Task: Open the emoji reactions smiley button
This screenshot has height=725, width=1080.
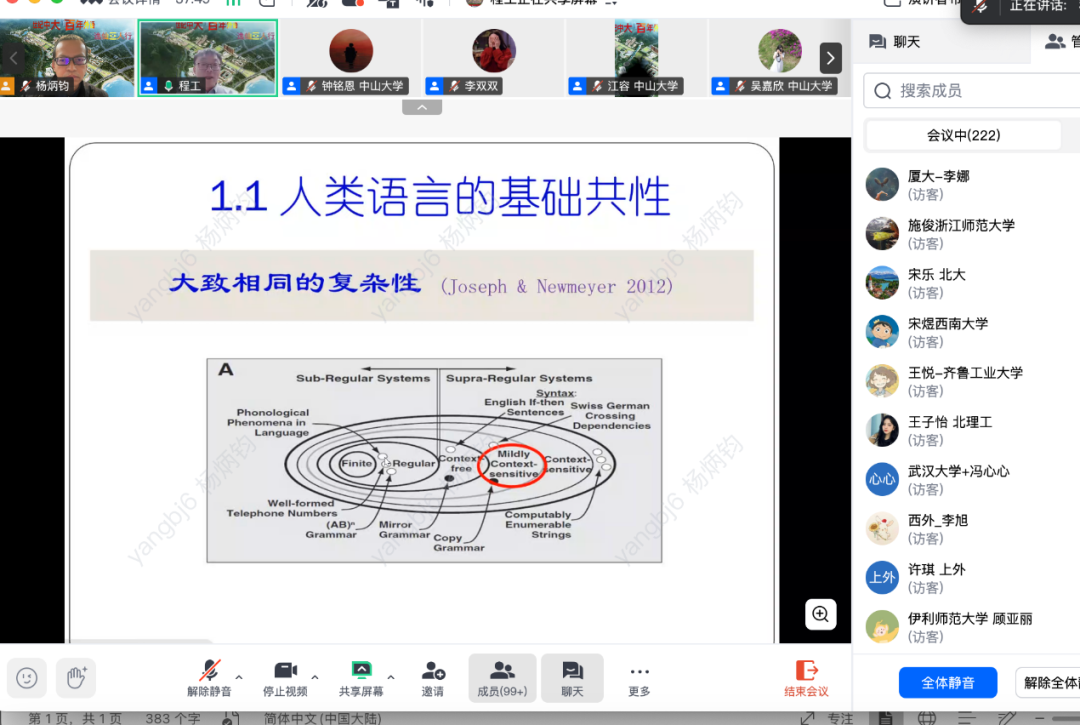Action: click(27, 677)
